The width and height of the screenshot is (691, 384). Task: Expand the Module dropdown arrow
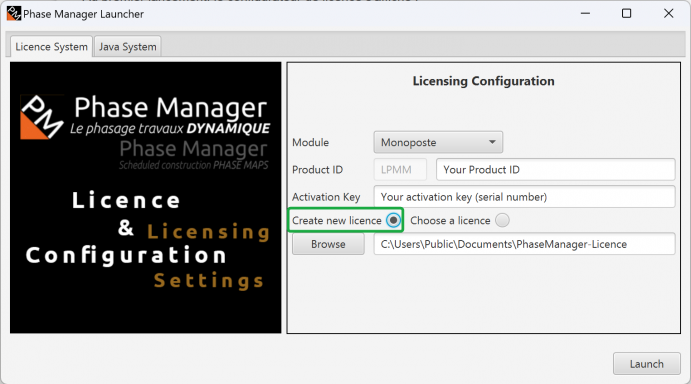pyautogui.click(x=492, y=142)
